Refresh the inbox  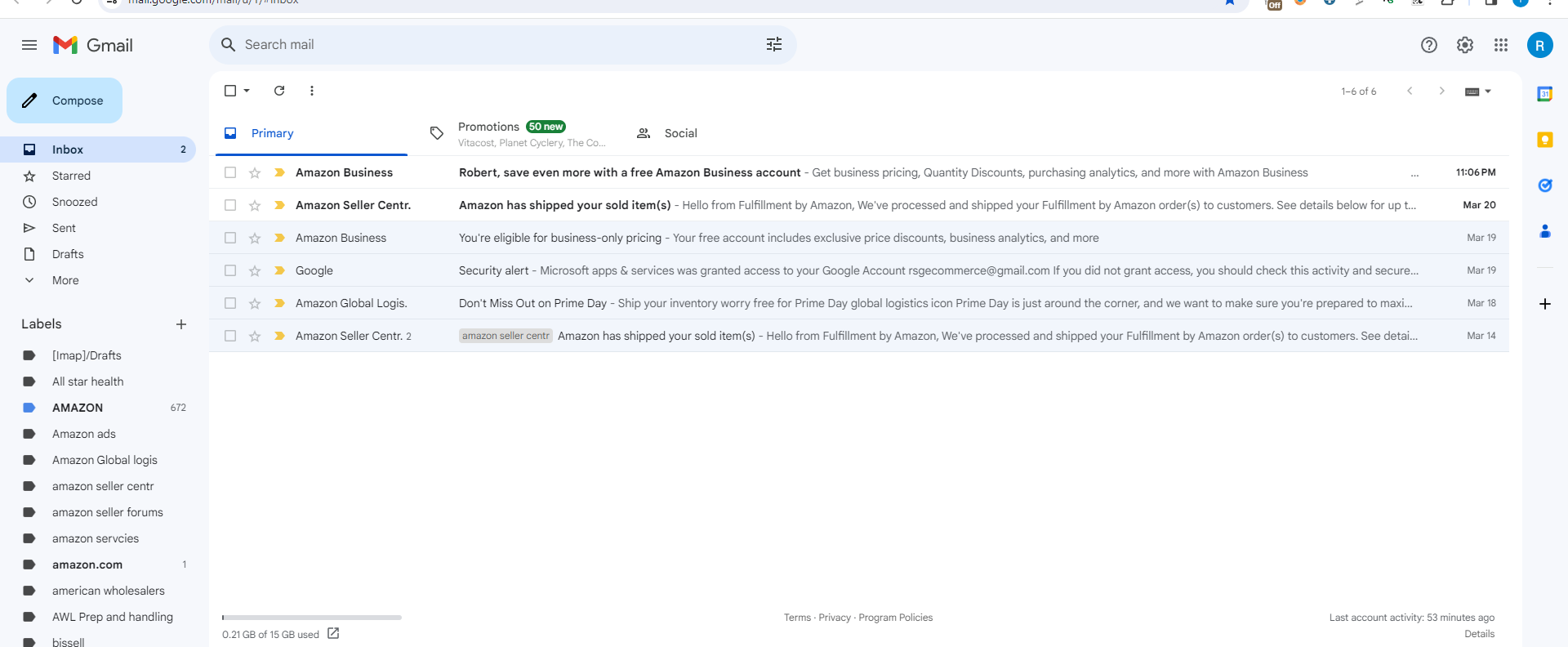pyautogui.click(x=279, y=91)
